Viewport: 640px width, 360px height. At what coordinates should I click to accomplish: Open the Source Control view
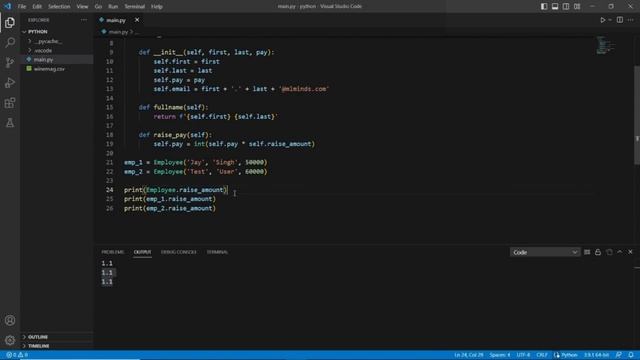click(x=10, y=62)
